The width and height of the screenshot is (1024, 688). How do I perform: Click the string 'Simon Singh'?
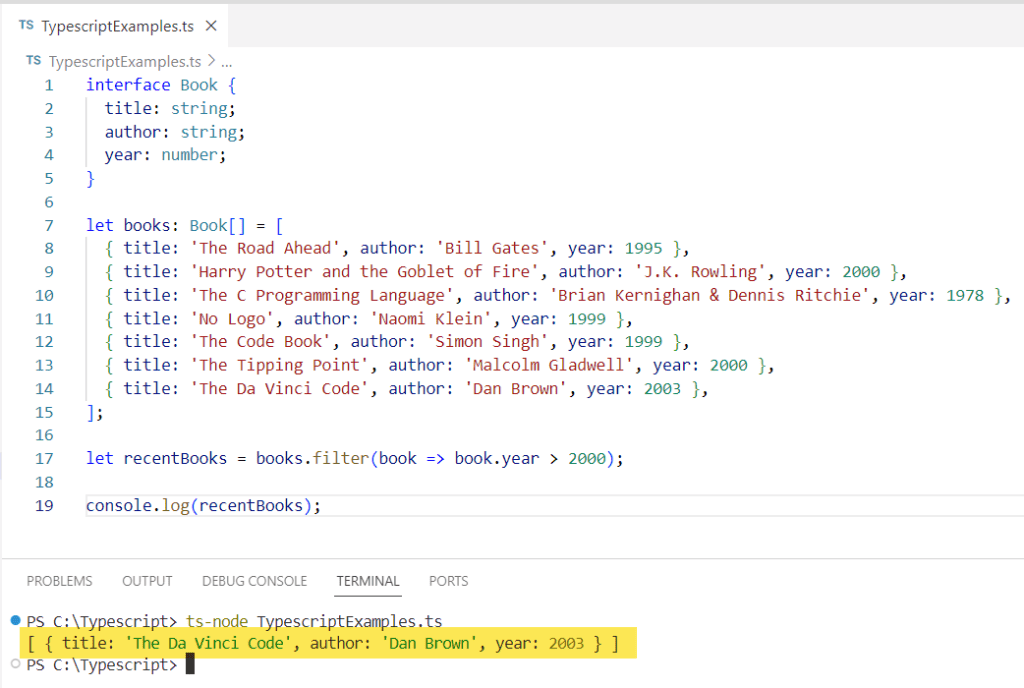coord(487,341)
